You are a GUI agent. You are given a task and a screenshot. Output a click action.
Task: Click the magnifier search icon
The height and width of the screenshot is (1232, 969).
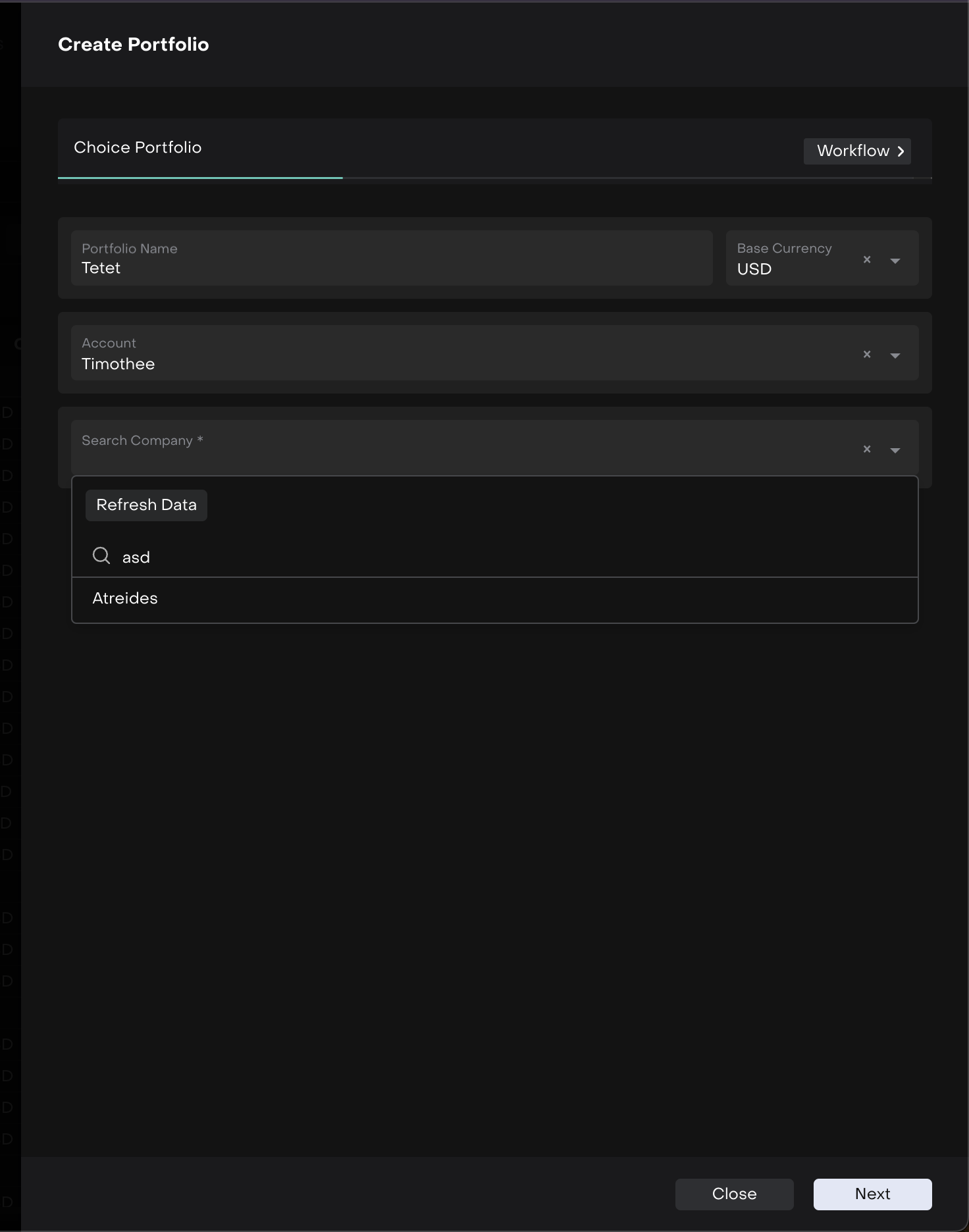point(101,556)
